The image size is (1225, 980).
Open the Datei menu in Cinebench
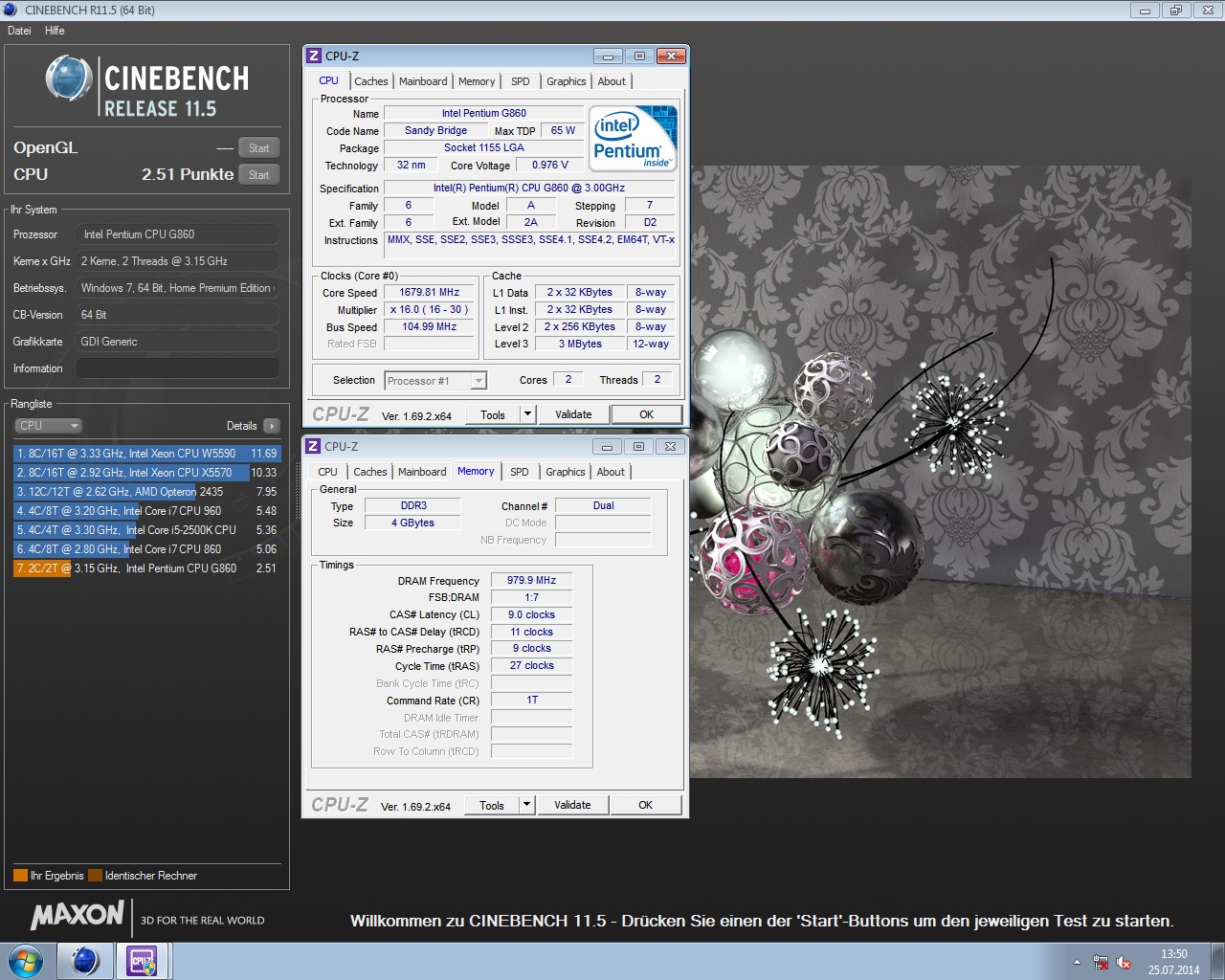(19, 31)
